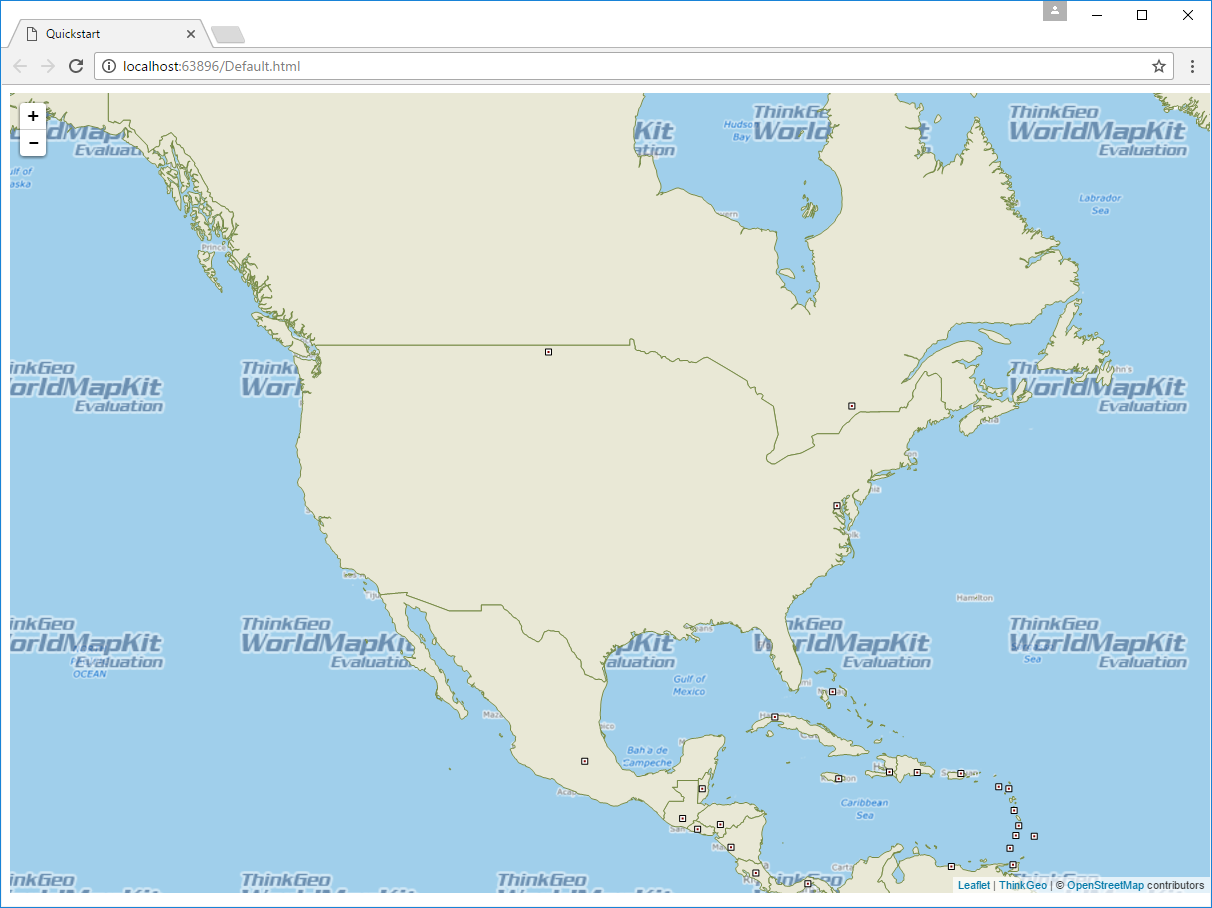Open the Chrome user profile button
Image resolution: width=1212 pixels, height=908 pixels.
[1055, 11]
